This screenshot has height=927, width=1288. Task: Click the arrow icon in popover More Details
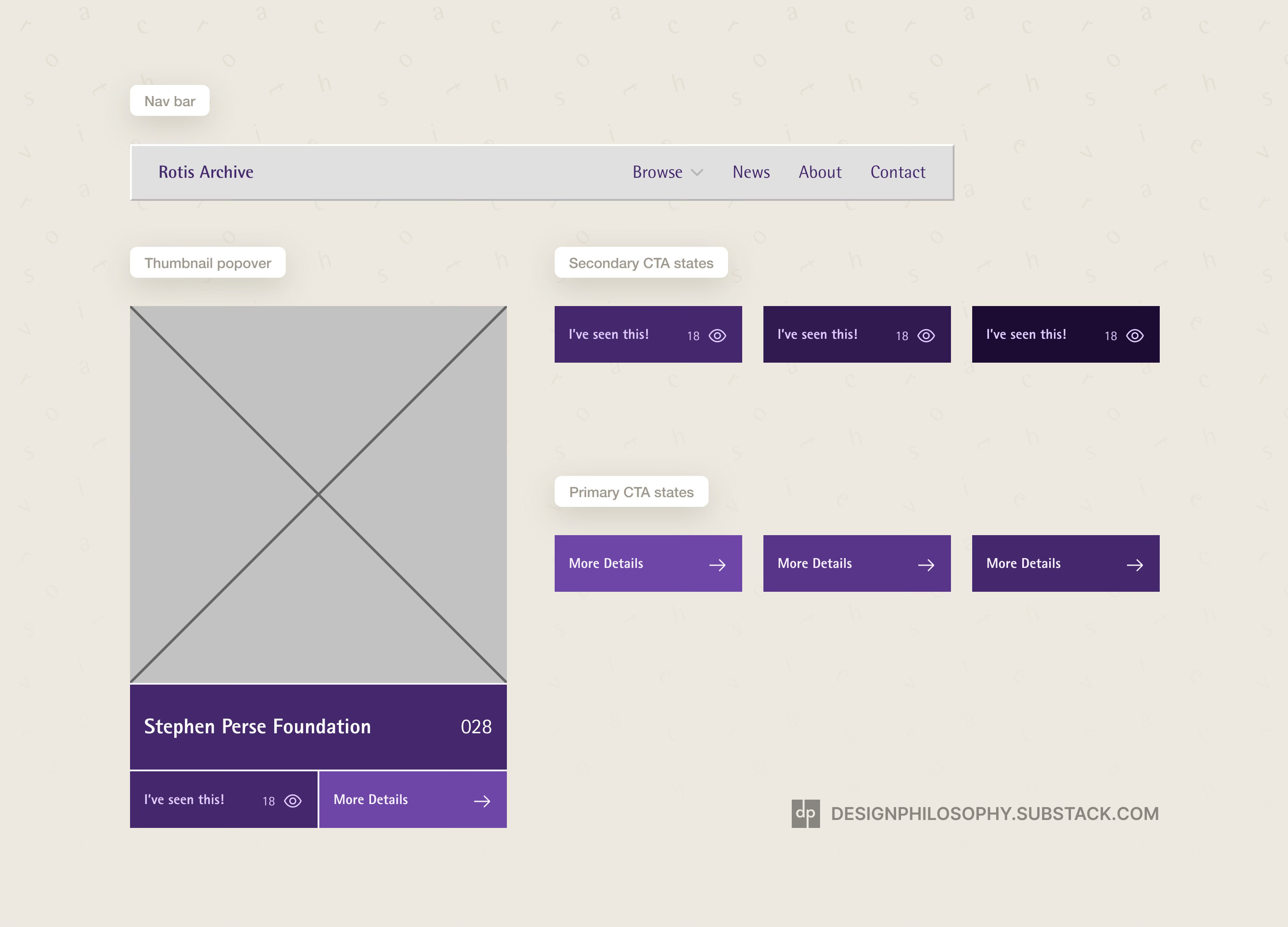pyautogui.click(x=482, y=801)
